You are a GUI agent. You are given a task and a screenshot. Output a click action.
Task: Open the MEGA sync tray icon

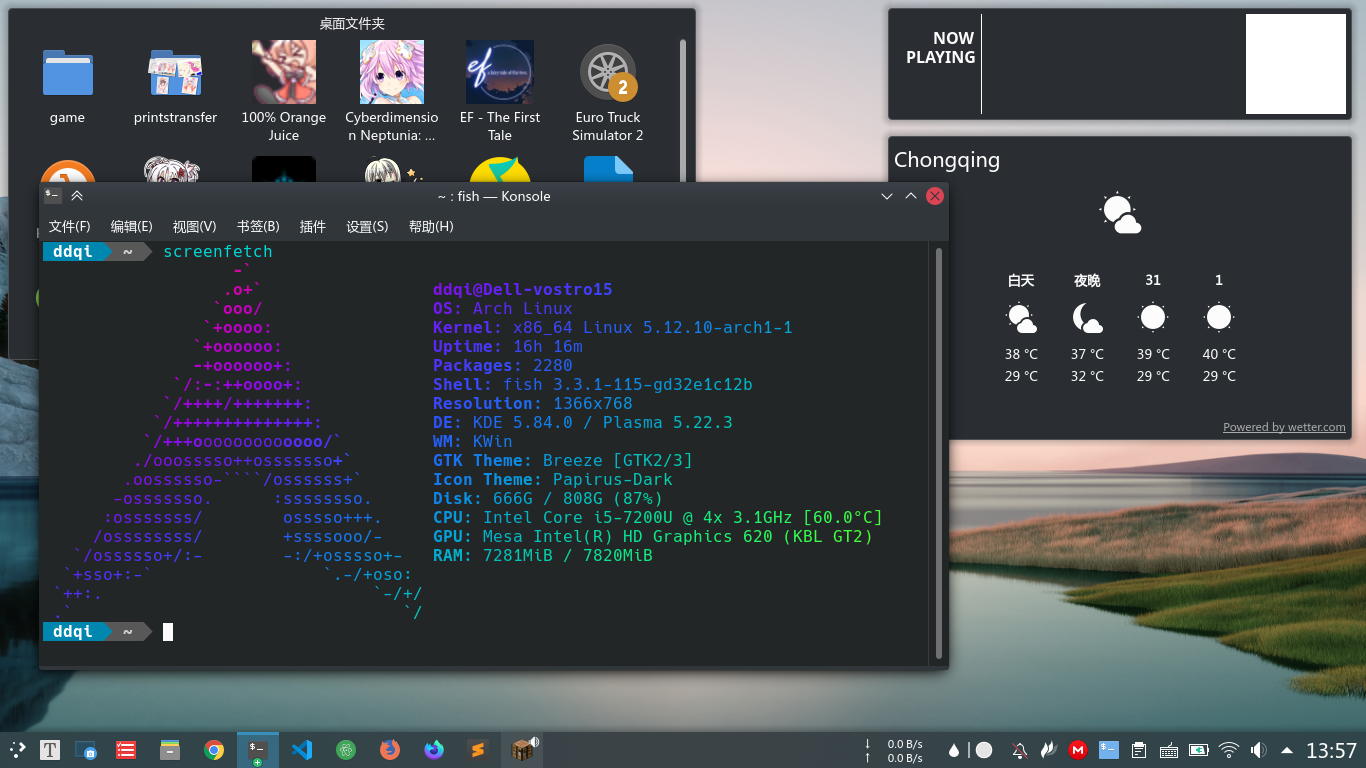click(1078, 750)
